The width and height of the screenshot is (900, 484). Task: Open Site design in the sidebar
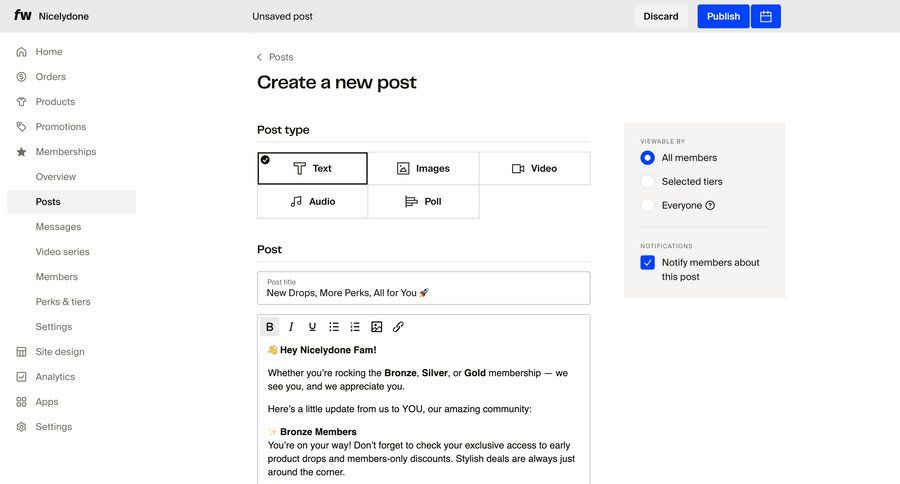click(60, 352)
